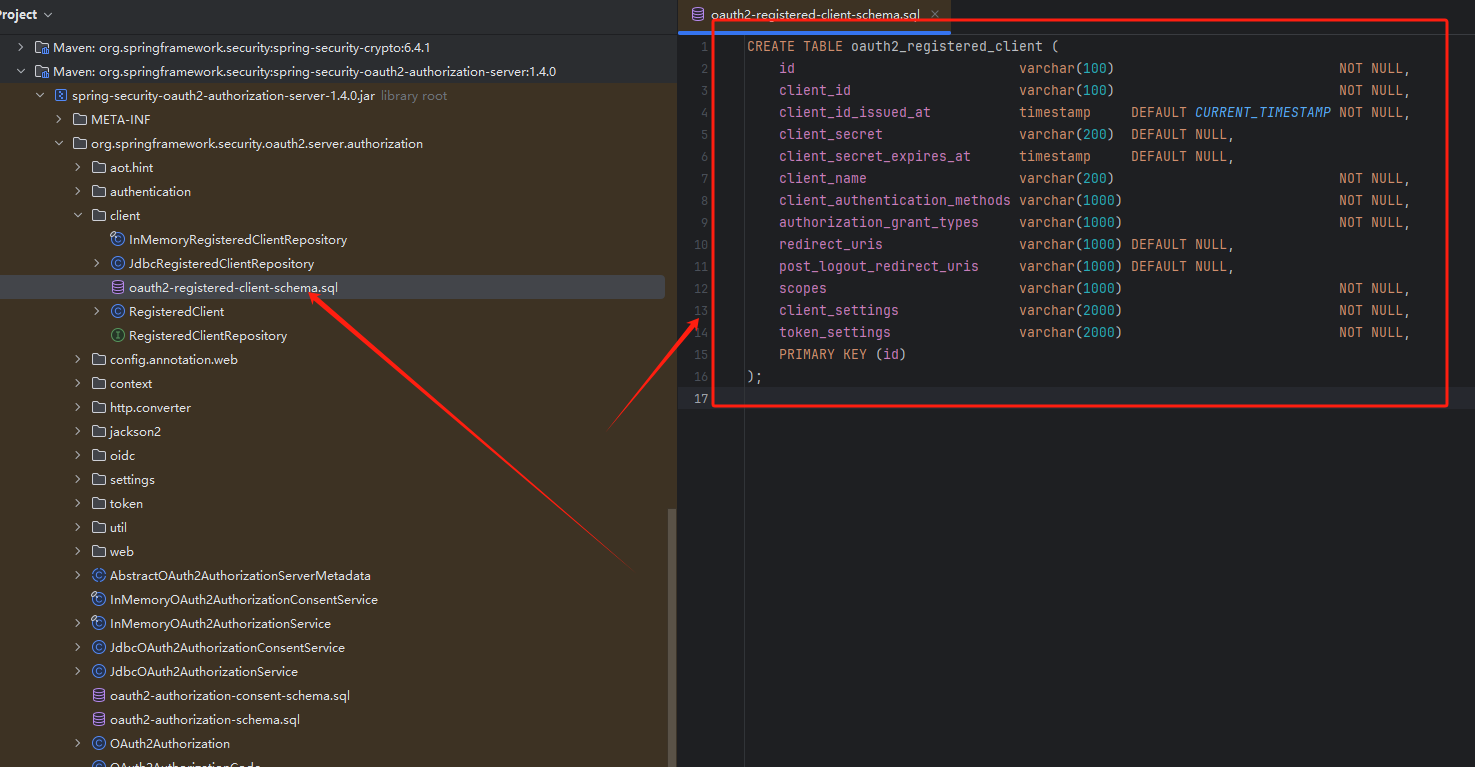Collapse spring-security-oauth2-authorization-server-1.4.0.jar node
The width and height of the screenshot is (1475, 767).
(x=40, y=95)
